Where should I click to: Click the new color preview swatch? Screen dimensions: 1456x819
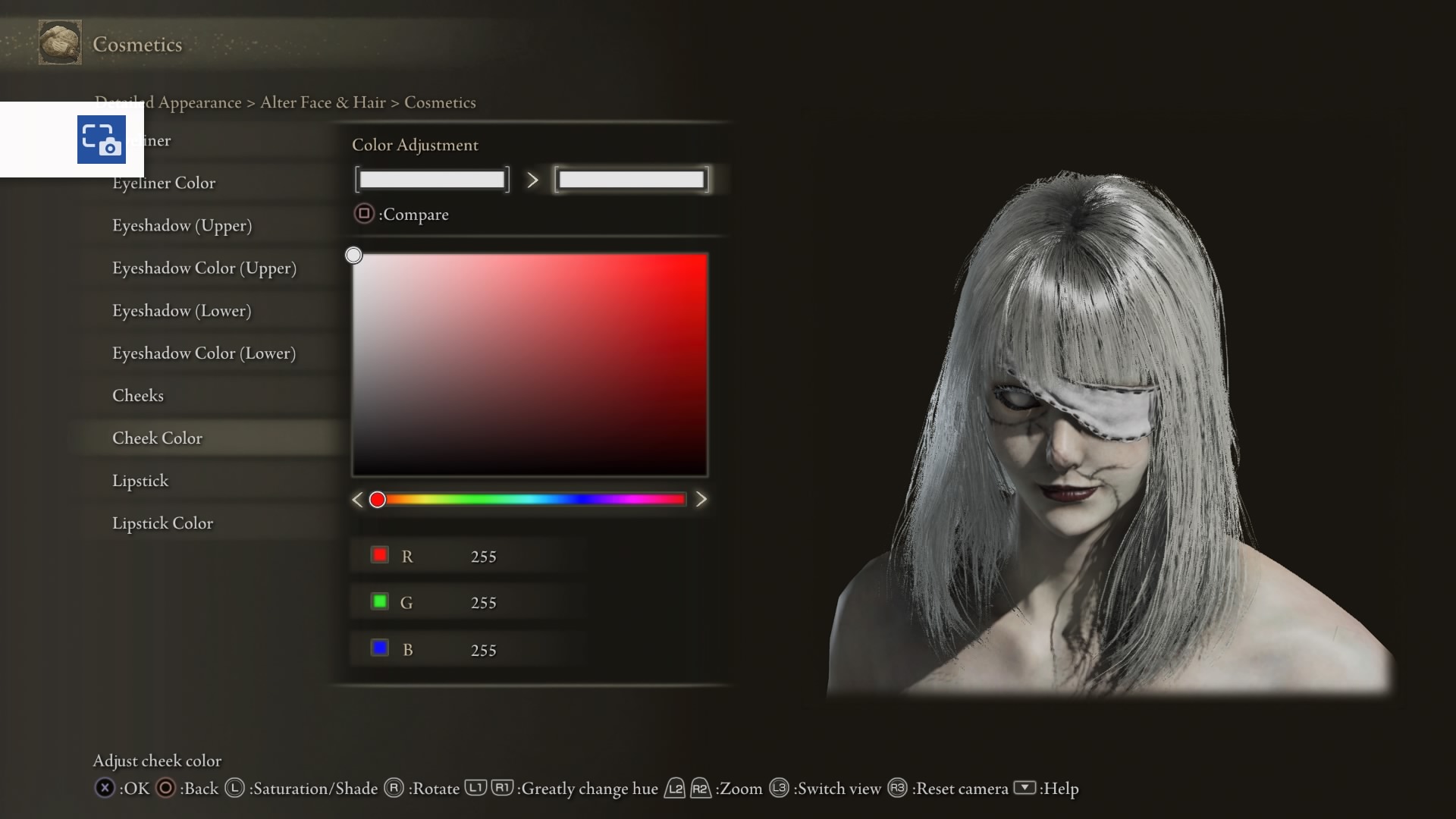click(631, 180)
